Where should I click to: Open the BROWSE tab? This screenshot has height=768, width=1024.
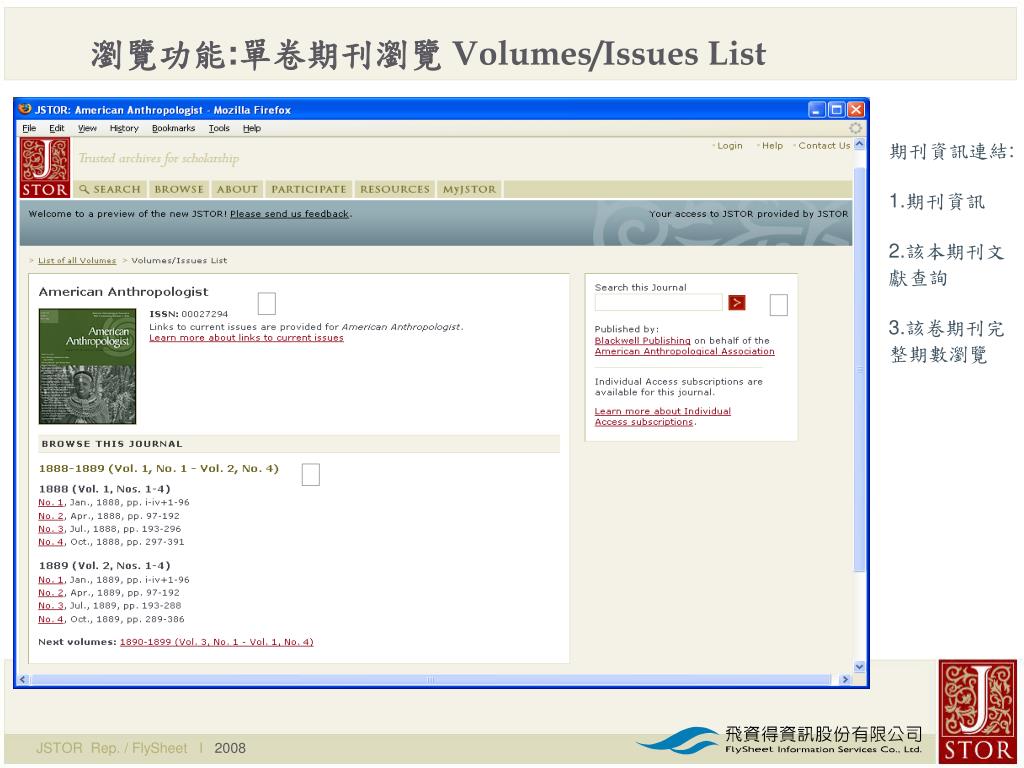click(x=179, y=189)
